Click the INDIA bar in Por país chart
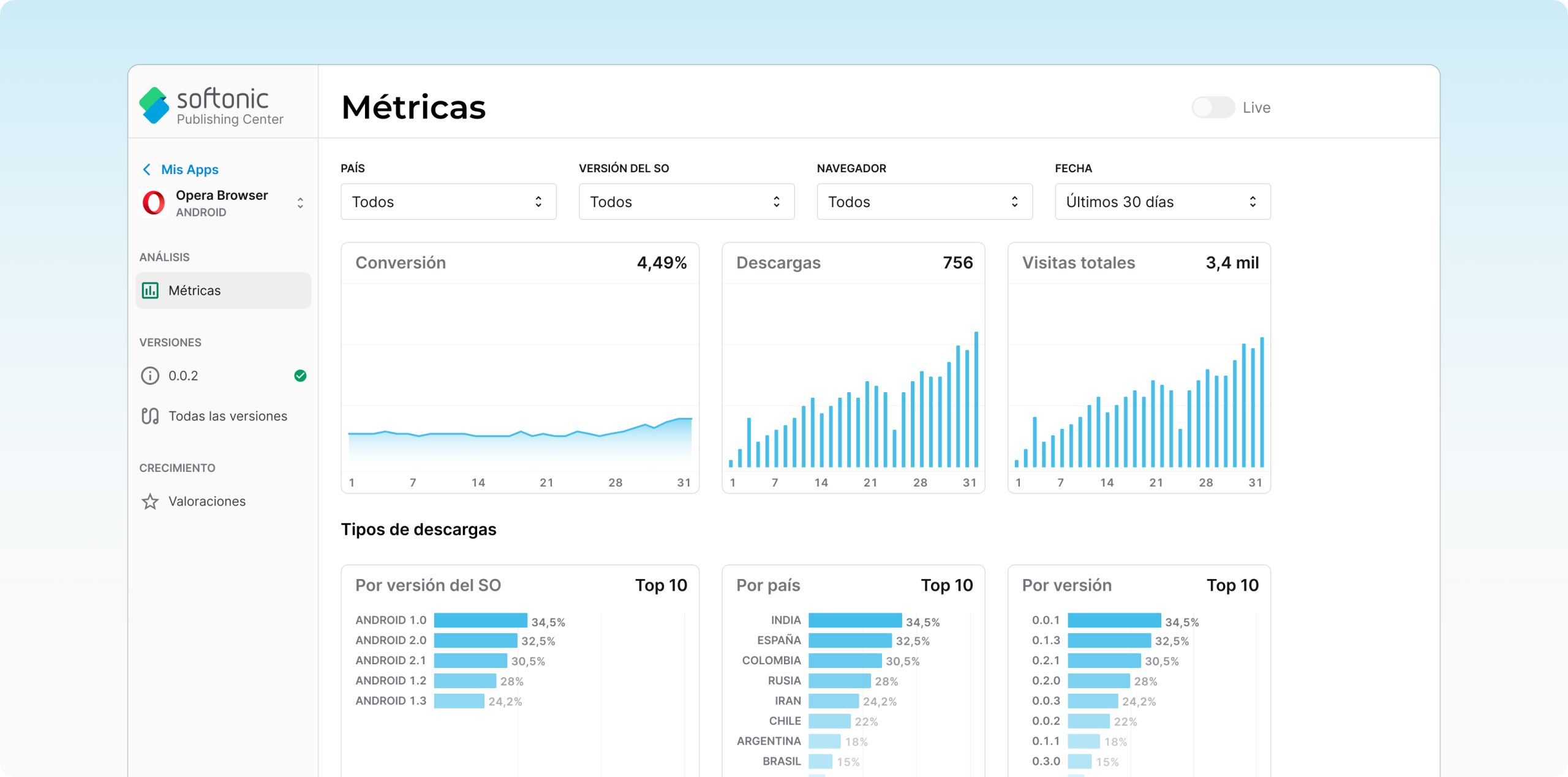1568x777 pixels. 854,620
